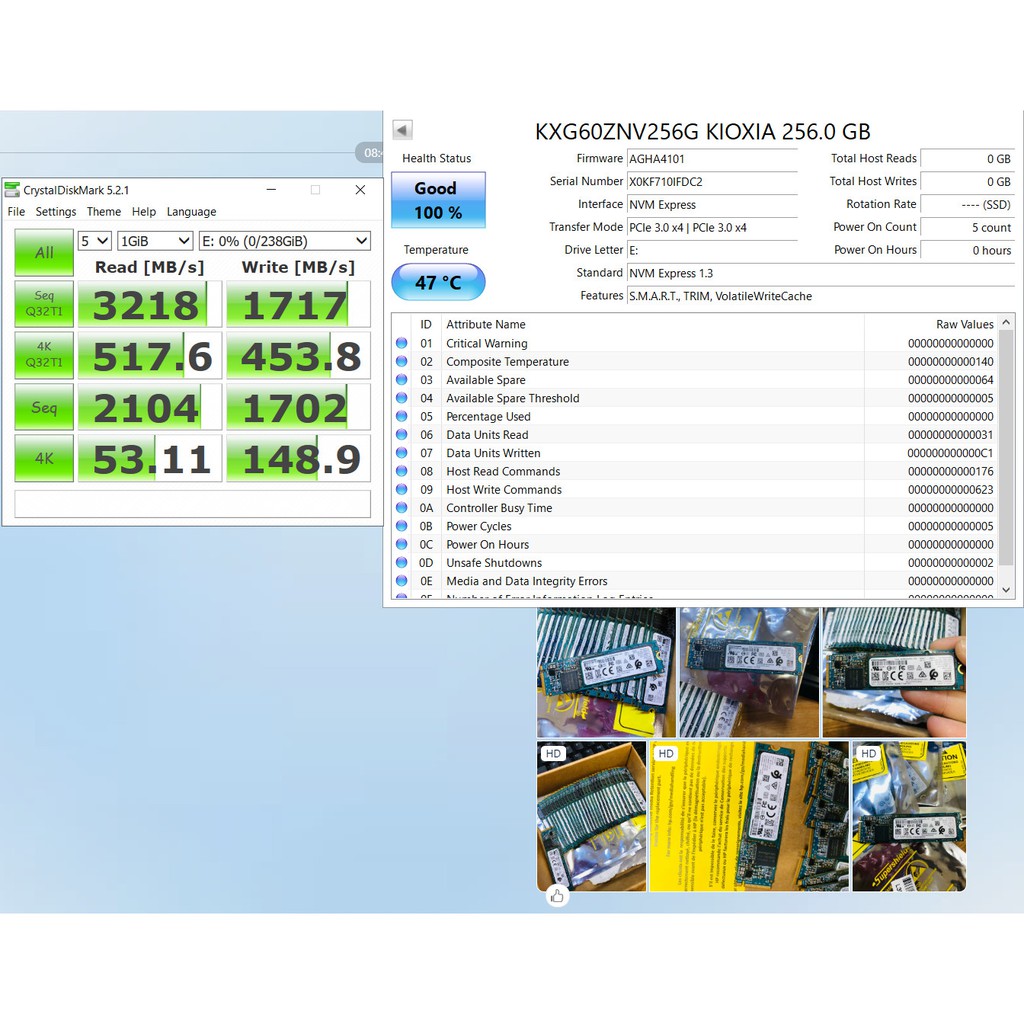Click the thumbs-up like icon
Image resolution: width=1024 pixels, height=1024 pixels.
557,896
